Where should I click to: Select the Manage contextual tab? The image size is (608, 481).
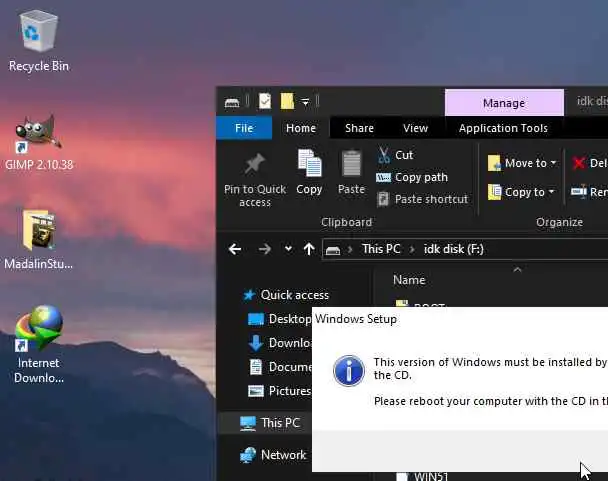pos(504,103)
